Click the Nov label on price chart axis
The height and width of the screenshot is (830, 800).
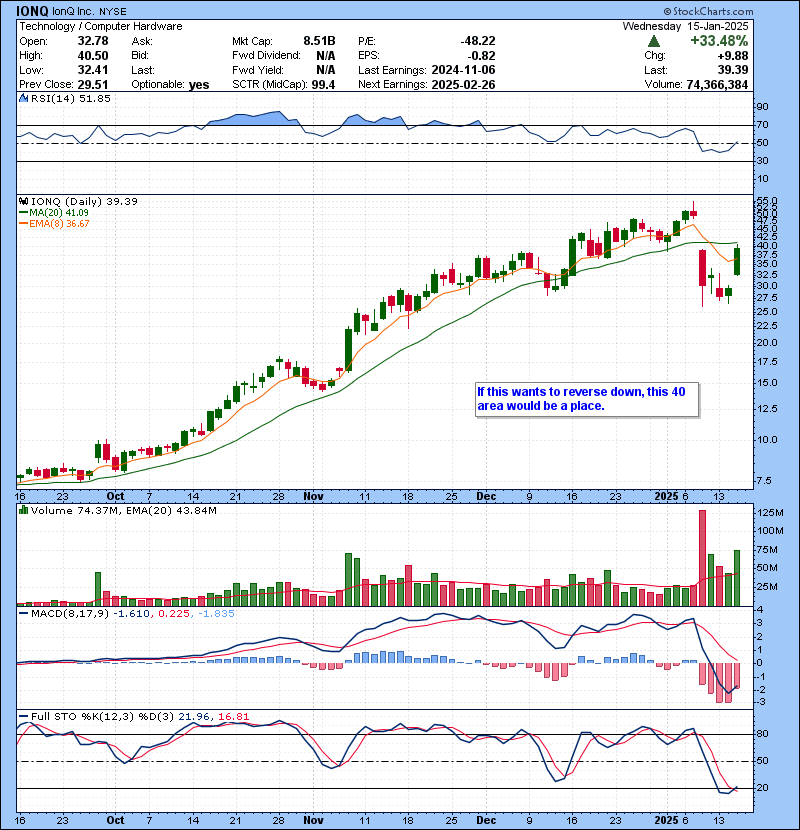pos(313,496)
